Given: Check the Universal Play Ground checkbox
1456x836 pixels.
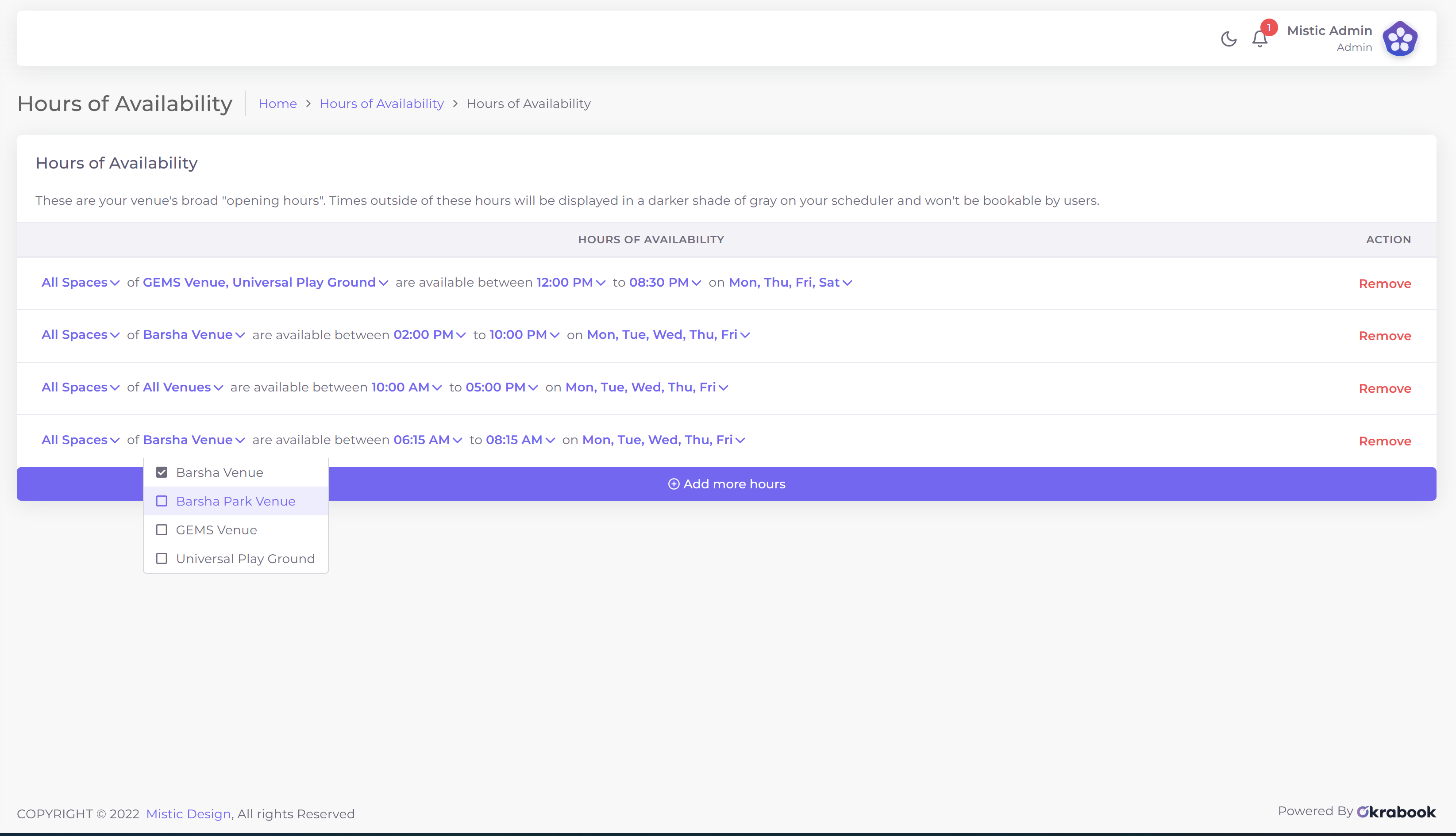Looking at the screenshot, I should pos(162,559).
